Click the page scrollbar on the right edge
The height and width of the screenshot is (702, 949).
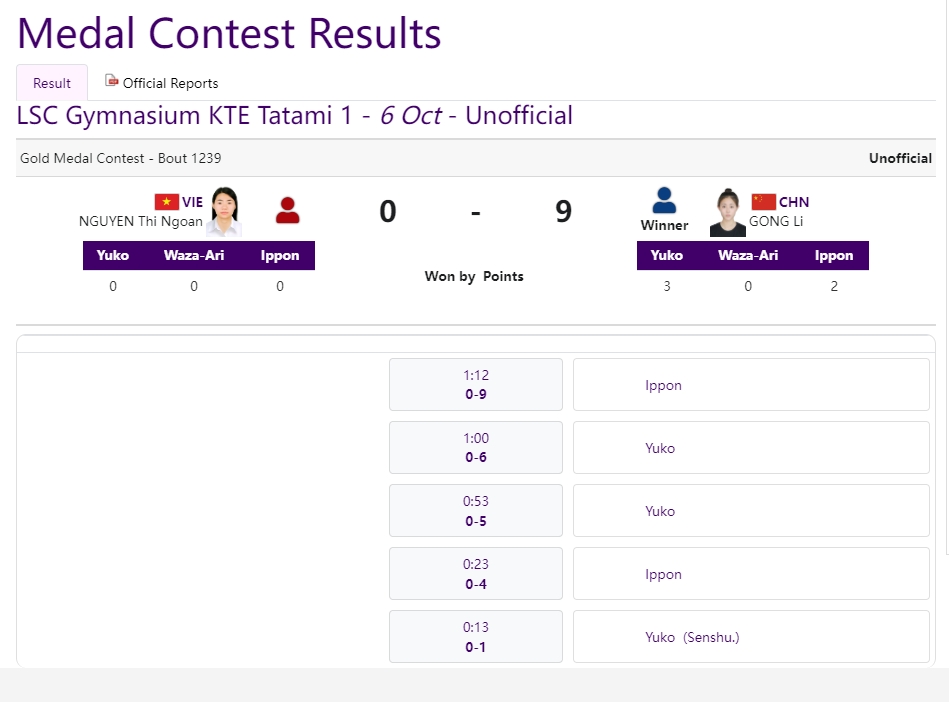[947, 278]
